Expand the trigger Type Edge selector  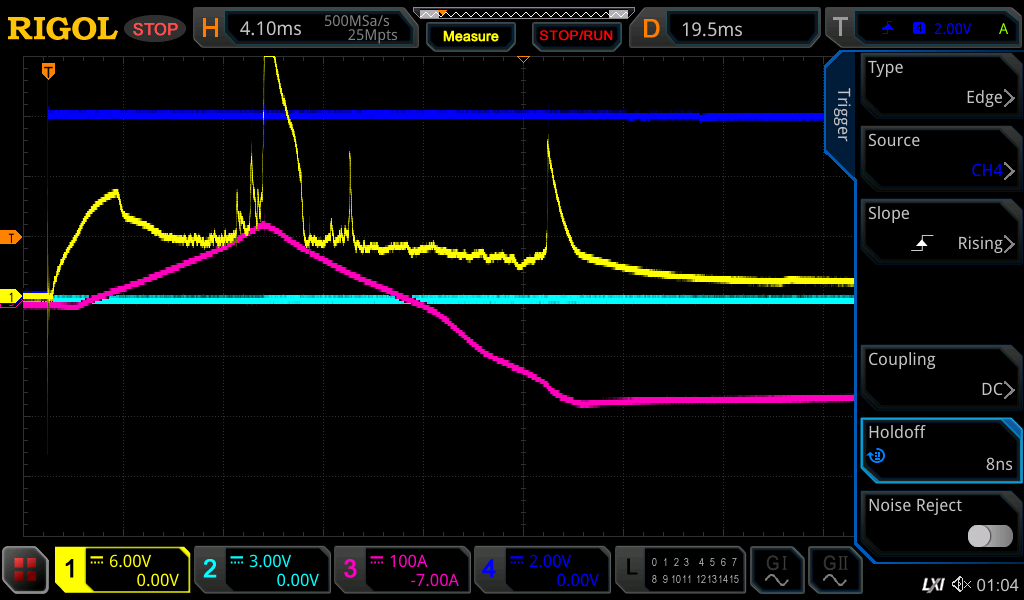(940, 83)
